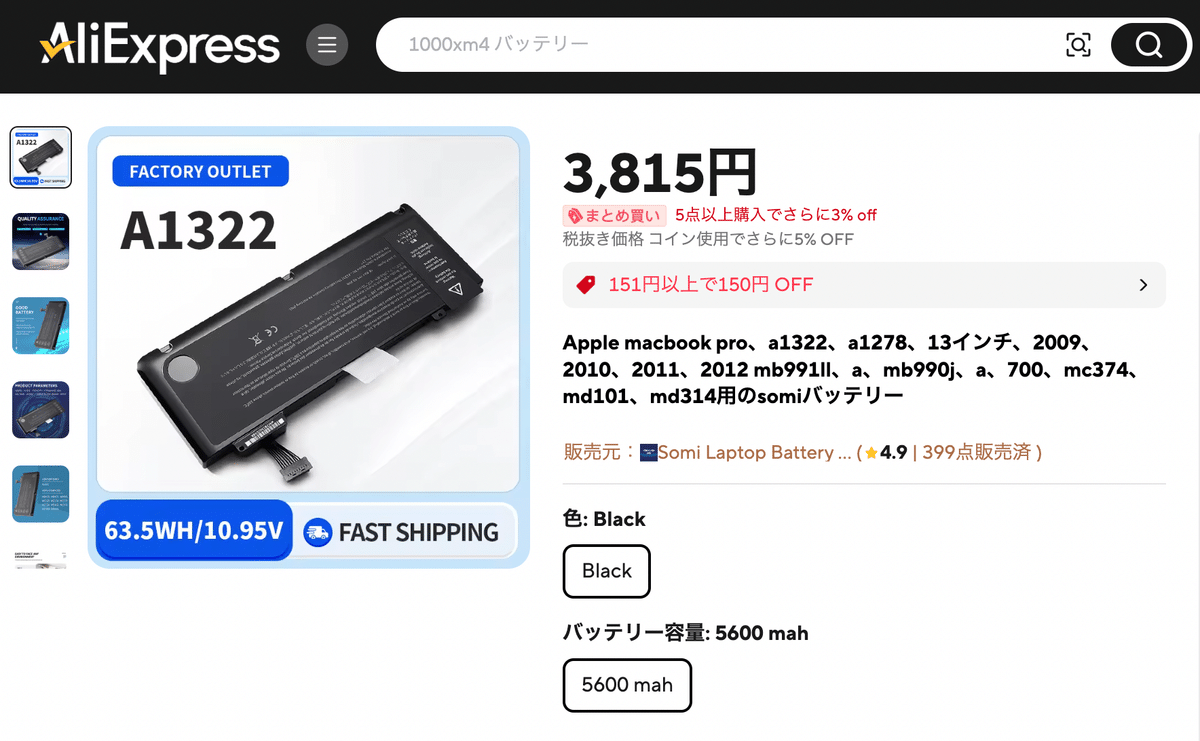
Task: Select the third battery thumbnail
Action: click(x=40, y=325)
